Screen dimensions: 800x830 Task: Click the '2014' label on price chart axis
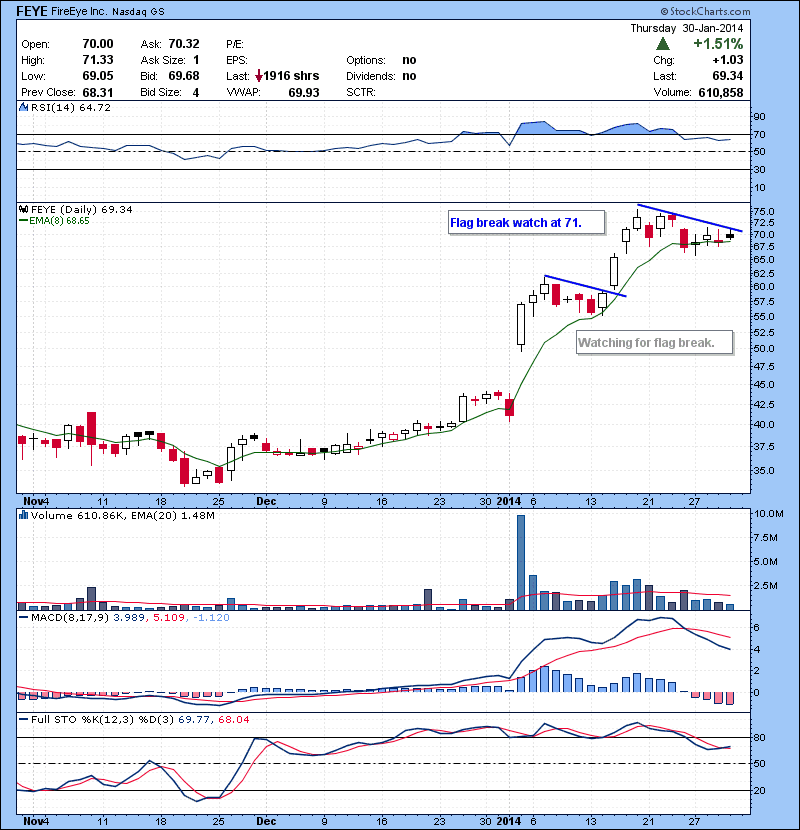point(509,501)
